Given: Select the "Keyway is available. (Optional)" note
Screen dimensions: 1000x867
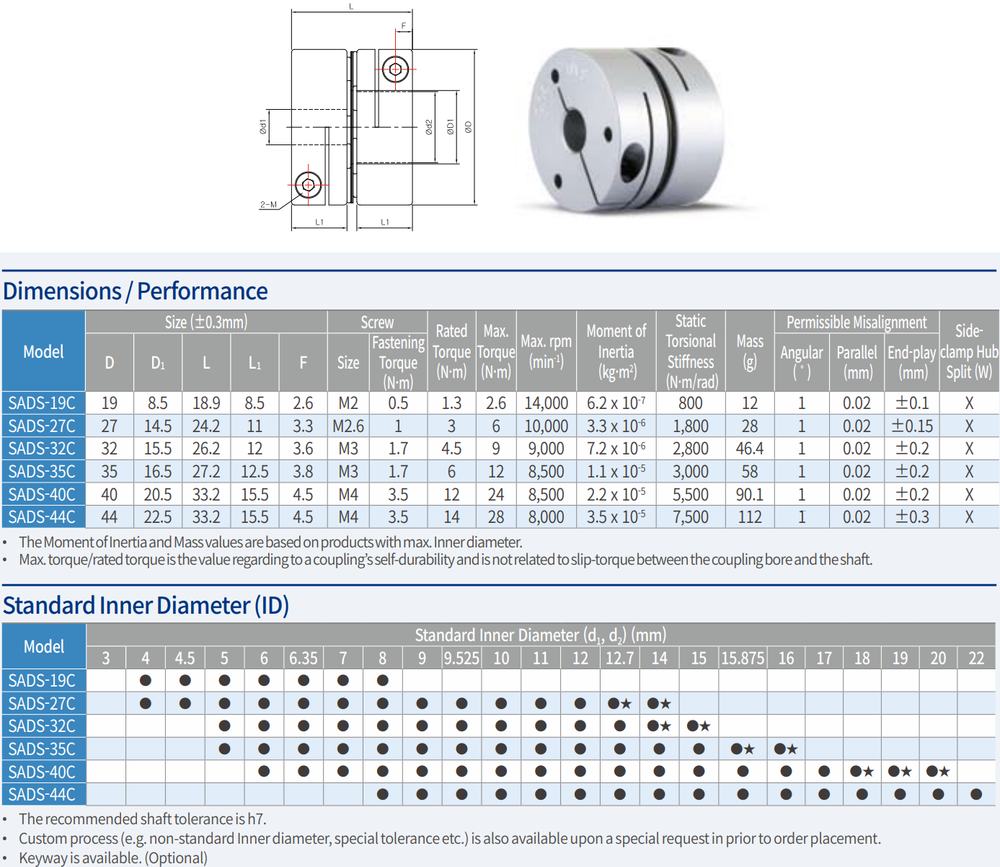Looking at the screenshot, I should click(x=113, y=858).
